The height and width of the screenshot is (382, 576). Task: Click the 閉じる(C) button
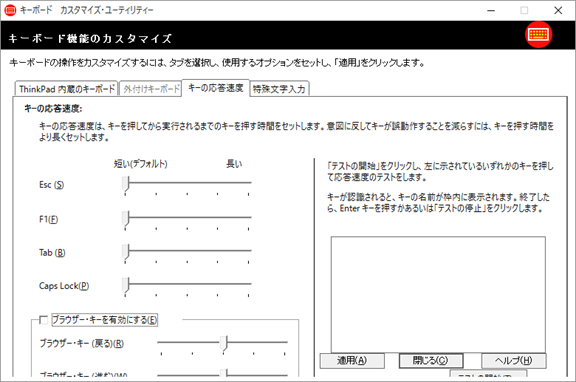[431, 360]
